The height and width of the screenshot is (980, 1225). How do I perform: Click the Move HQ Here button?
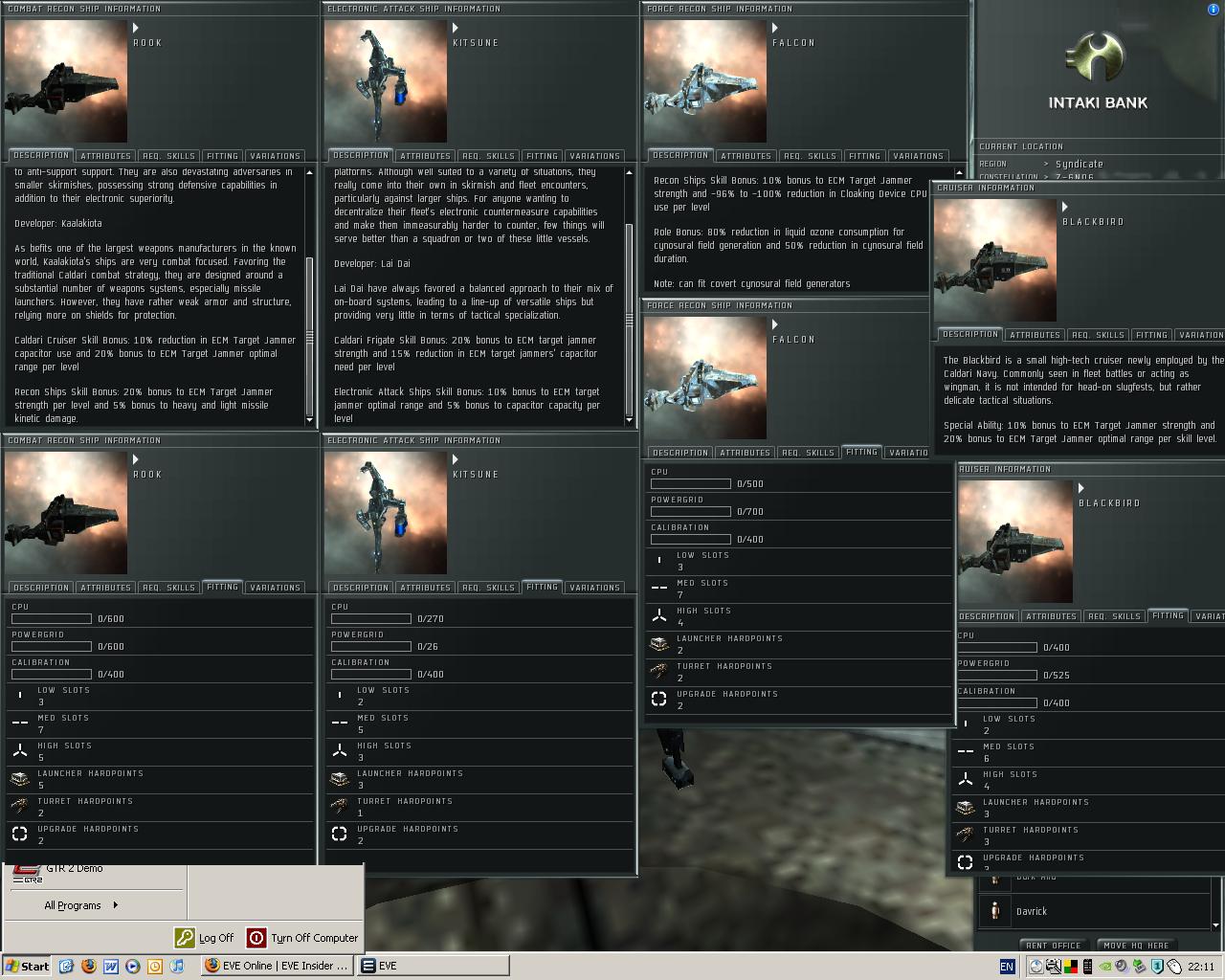coord(1135,946)
